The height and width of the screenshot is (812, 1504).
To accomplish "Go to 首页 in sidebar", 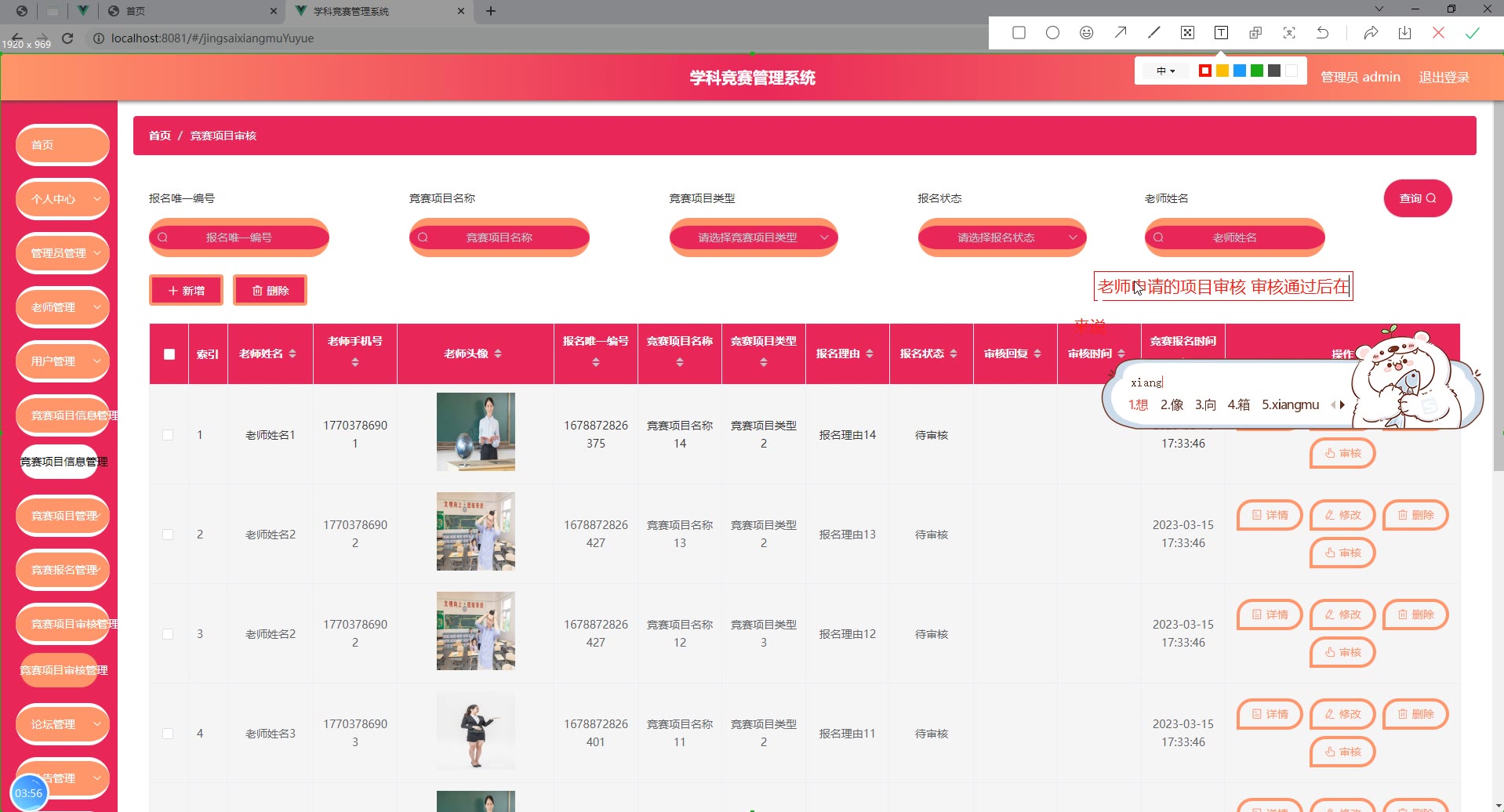I will (x=63, y=145).
